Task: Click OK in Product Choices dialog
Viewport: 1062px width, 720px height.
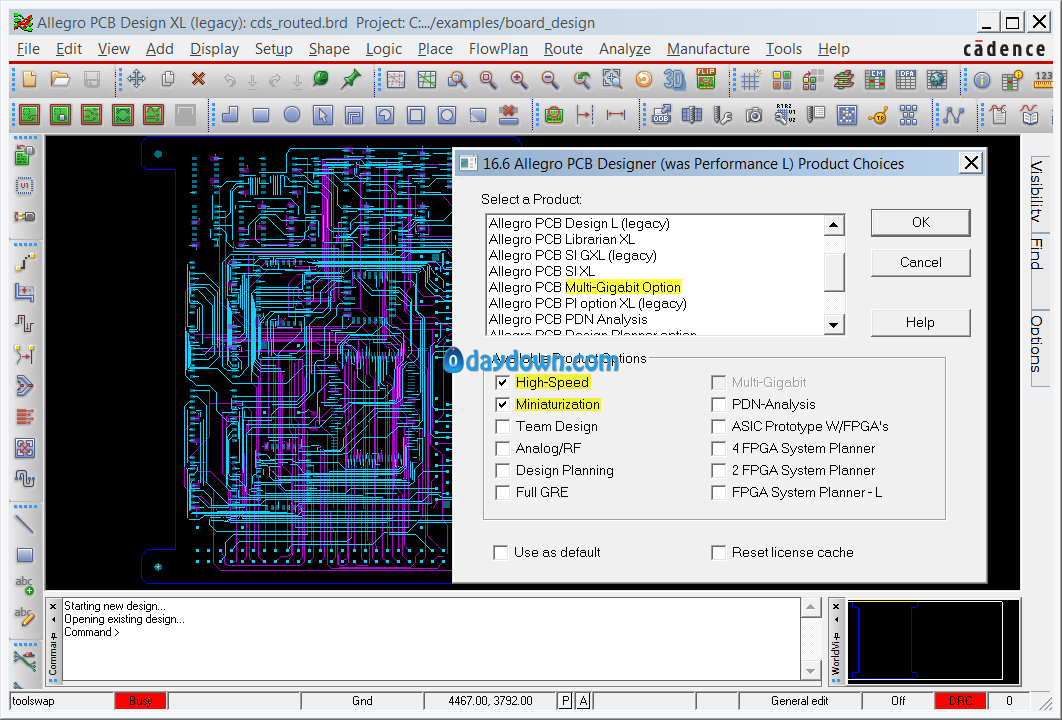Action: click(920, 223)
